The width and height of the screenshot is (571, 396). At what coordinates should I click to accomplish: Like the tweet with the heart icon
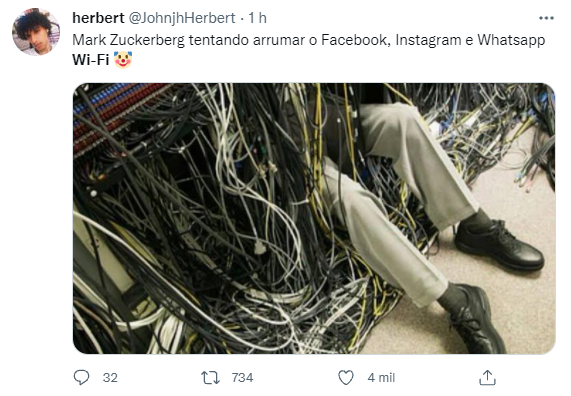pyautogui.click(x=346, y=377)
